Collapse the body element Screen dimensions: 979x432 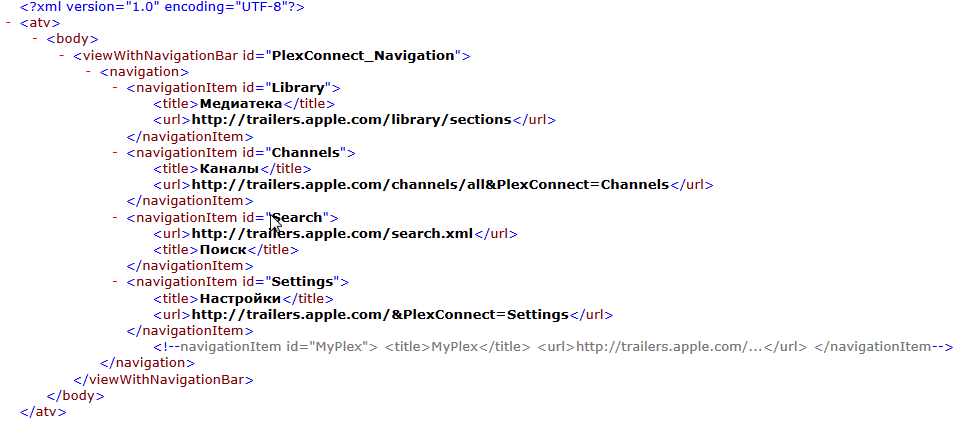[36, 39]
